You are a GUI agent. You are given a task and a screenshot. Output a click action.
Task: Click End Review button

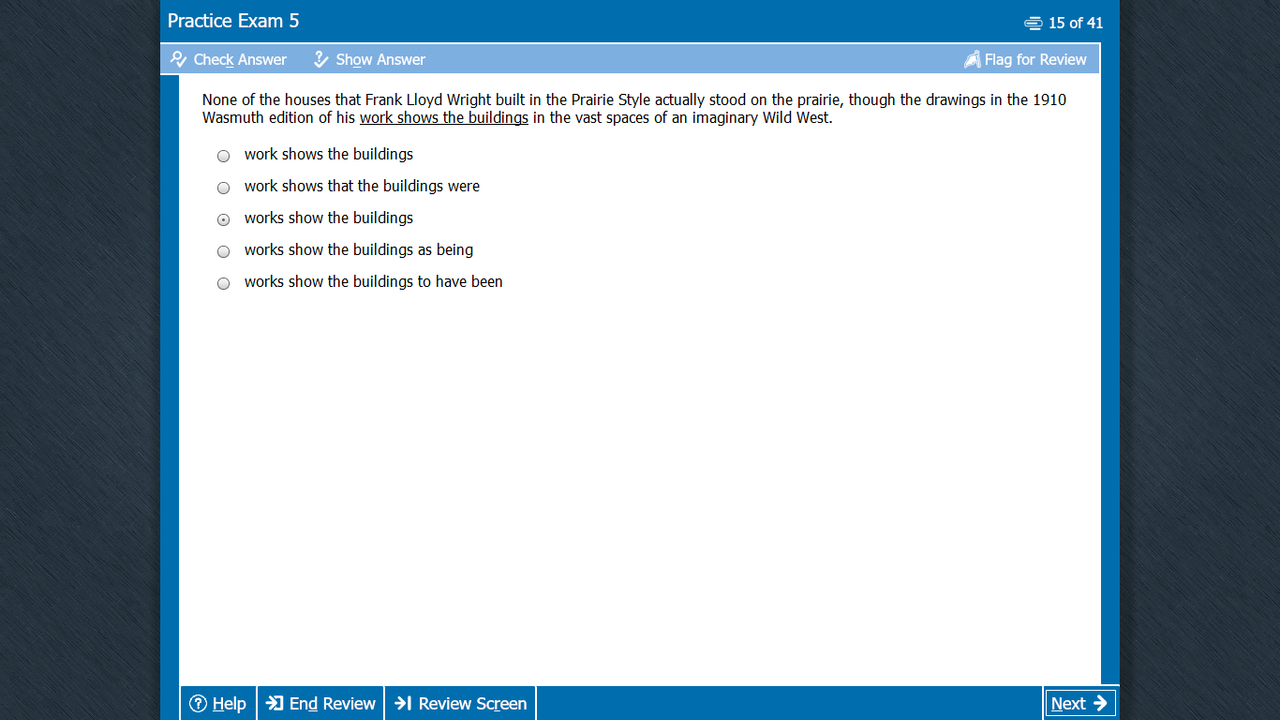point(321,703)
